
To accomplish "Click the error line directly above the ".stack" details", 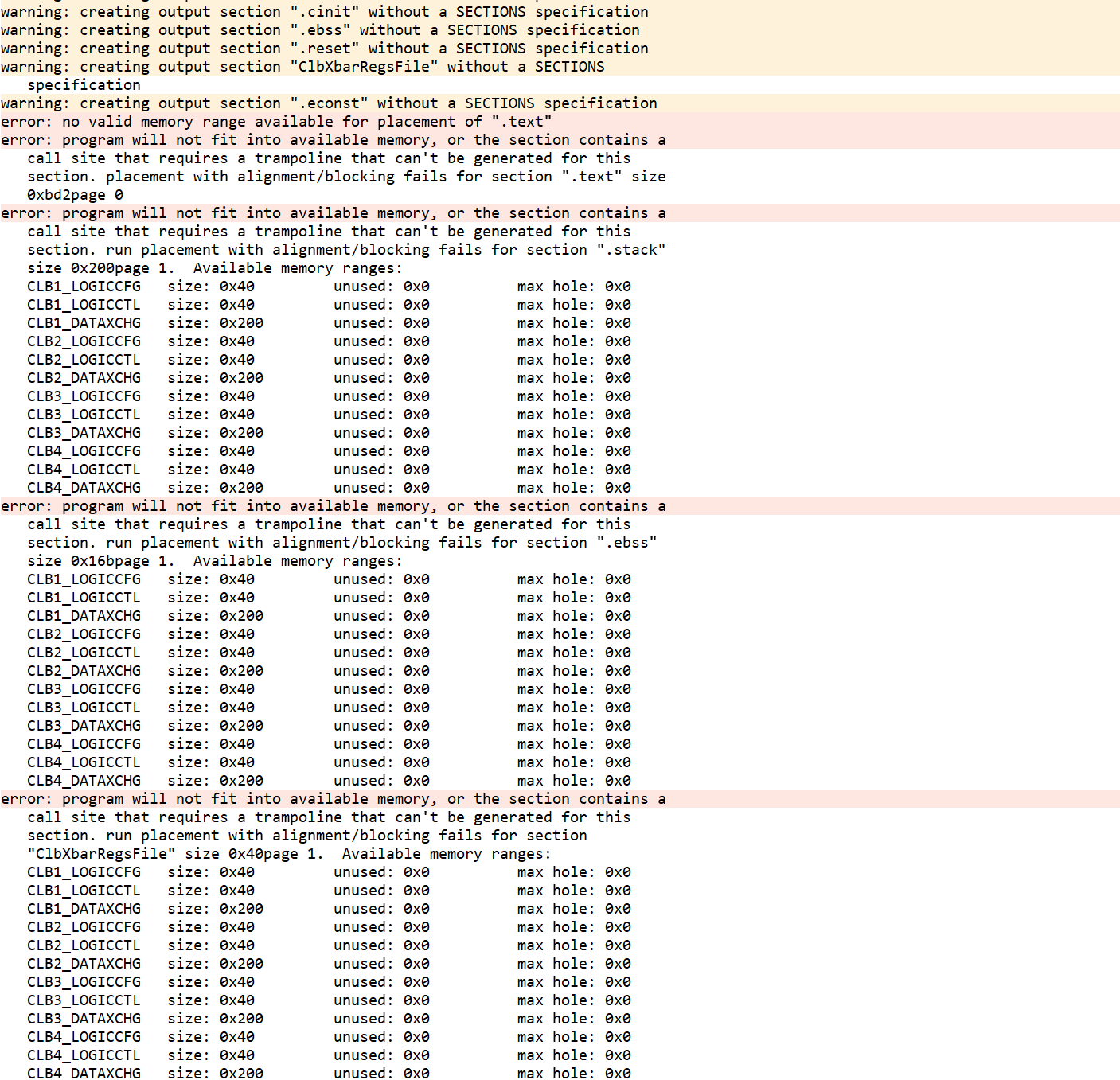I will click(333, 213).
